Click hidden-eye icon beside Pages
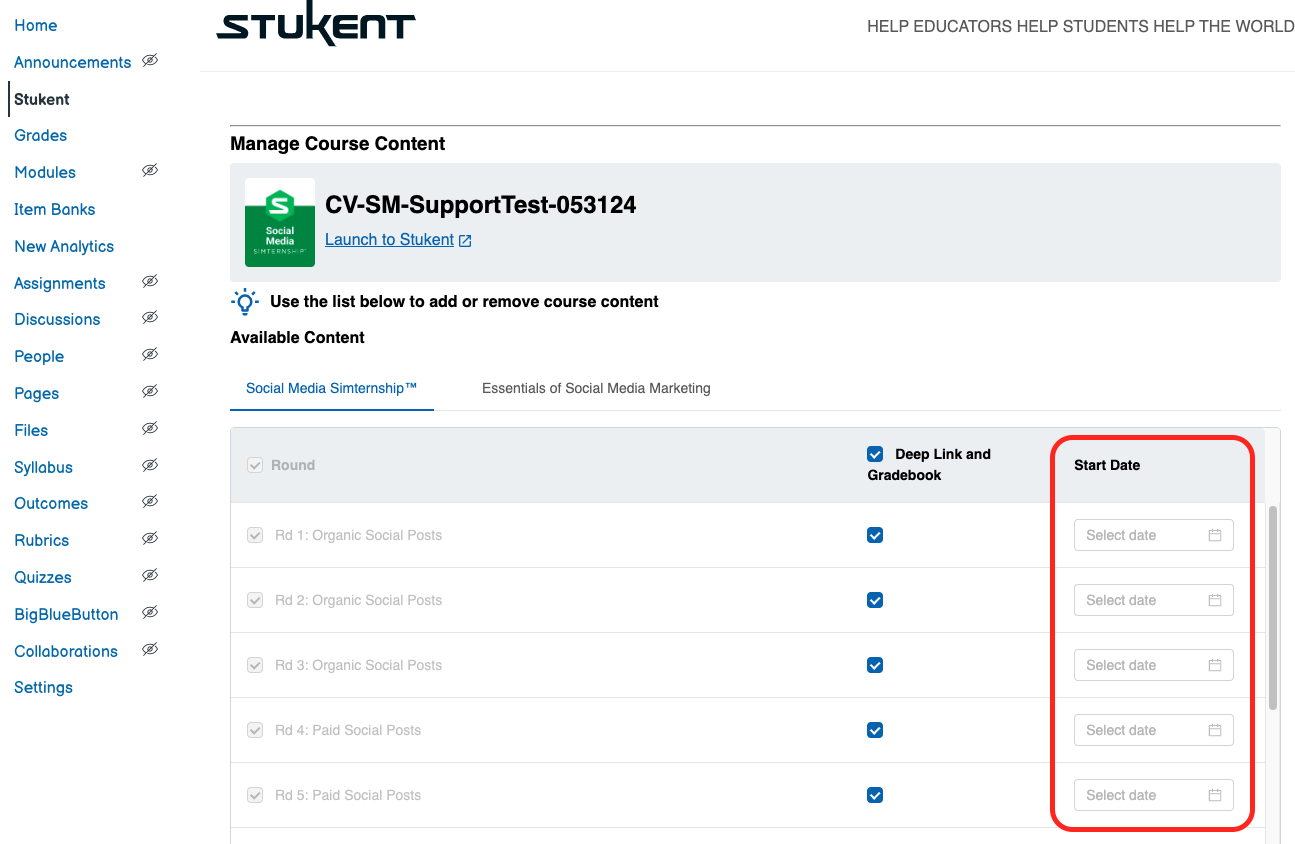 [150, 392]
